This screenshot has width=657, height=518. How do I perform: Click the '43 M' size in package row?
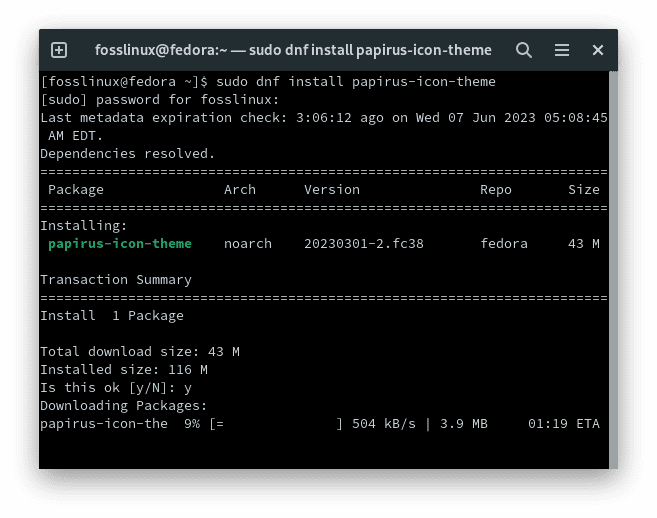point(584,244)
